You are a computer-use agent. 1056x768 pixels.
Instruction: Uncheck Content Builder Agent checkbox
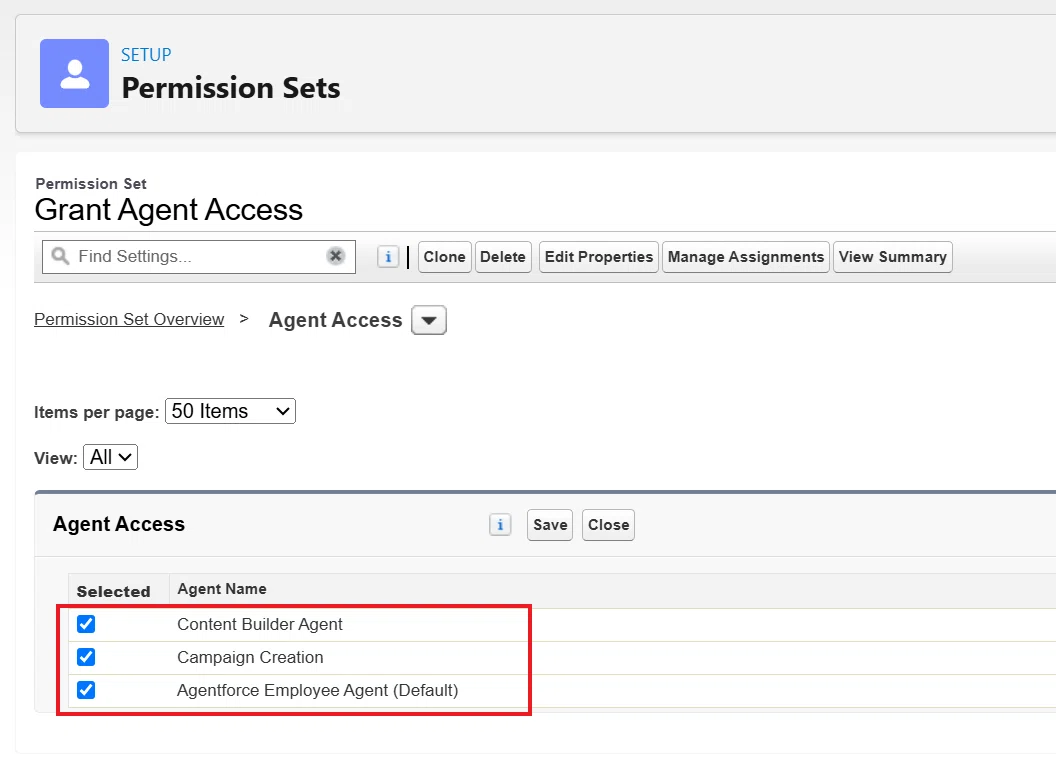[86, 625]
